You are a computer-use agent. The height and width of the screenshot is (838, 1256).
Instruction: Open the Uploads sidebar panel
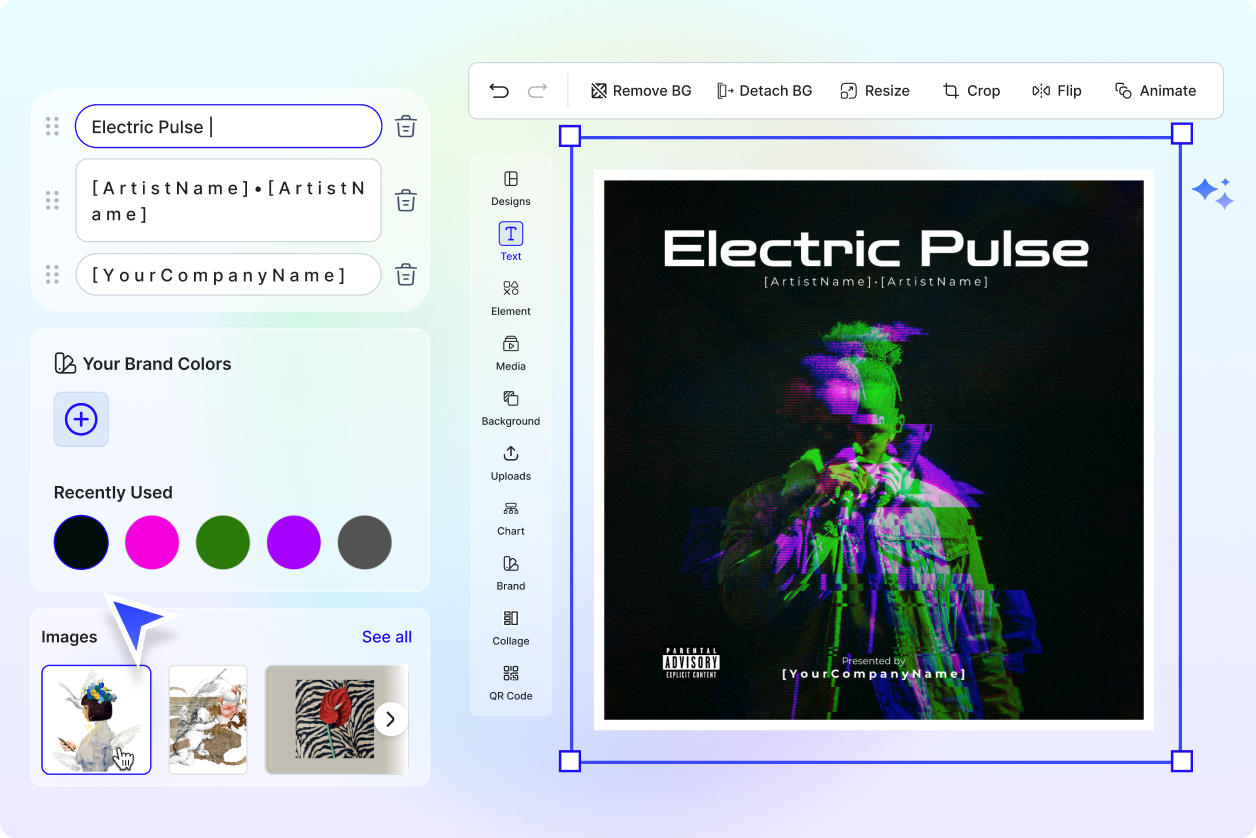click(511, 463)
